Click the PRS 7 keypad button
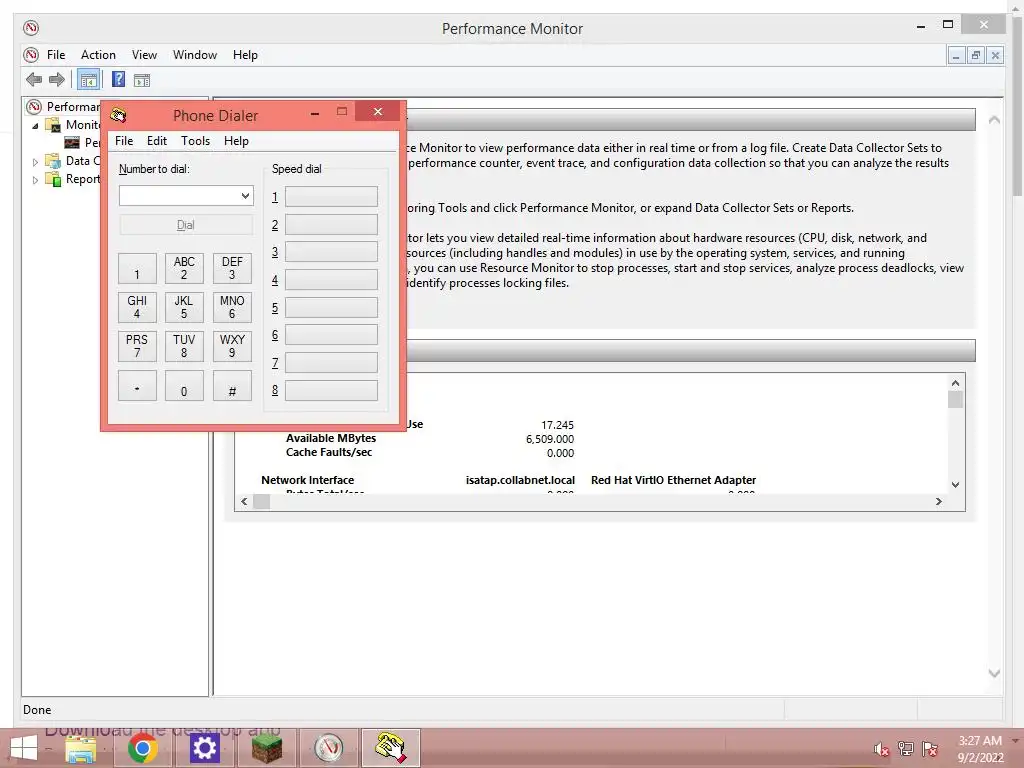 (137, 347)
